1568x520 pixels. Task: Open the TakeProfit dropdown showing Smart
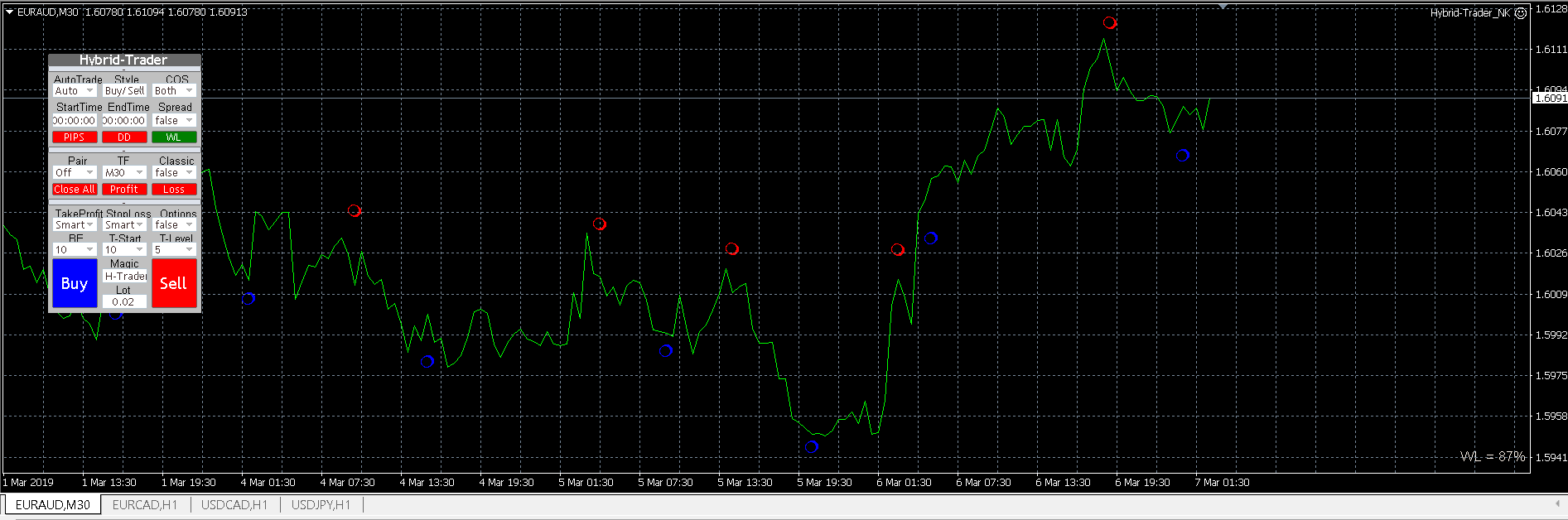coord(75,225)
